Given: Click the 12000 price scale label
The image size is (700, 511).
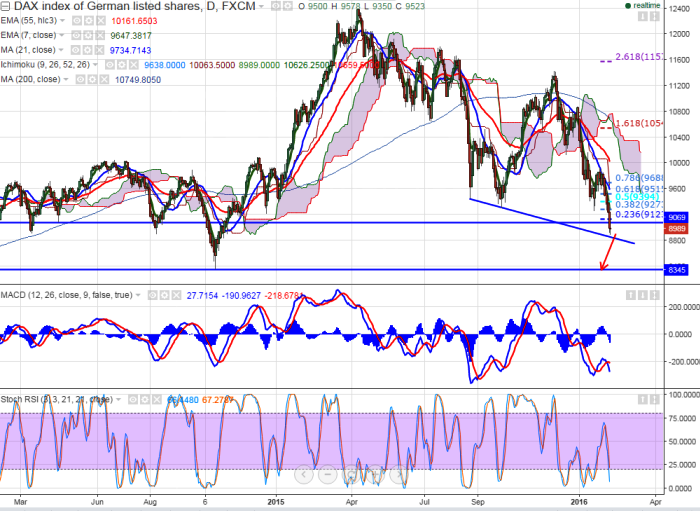Looking at the screenshot, I should [678, 34].
